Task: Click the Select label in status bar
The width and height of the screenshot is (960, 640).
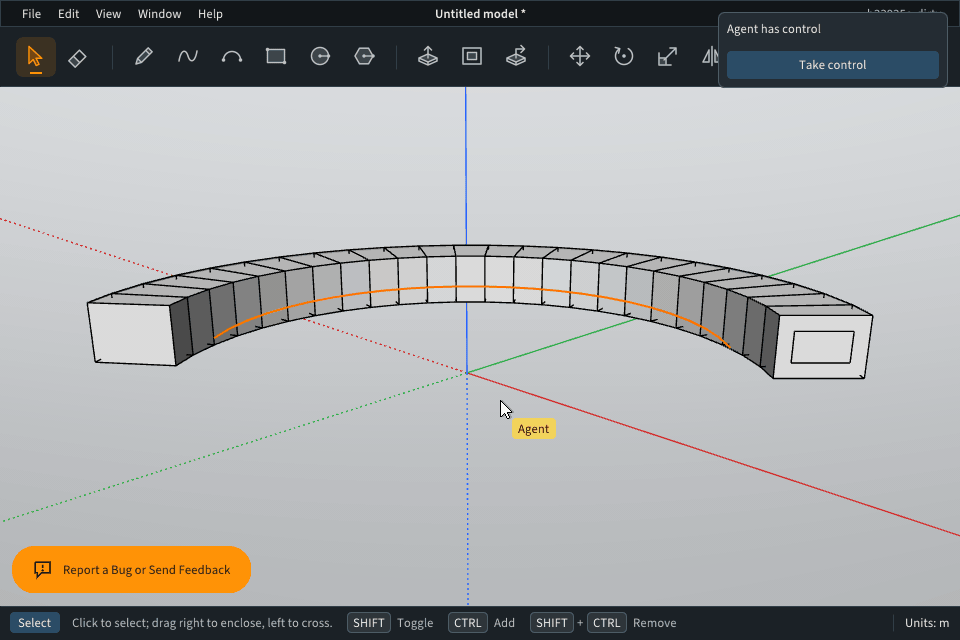Action: coord(34,623)
